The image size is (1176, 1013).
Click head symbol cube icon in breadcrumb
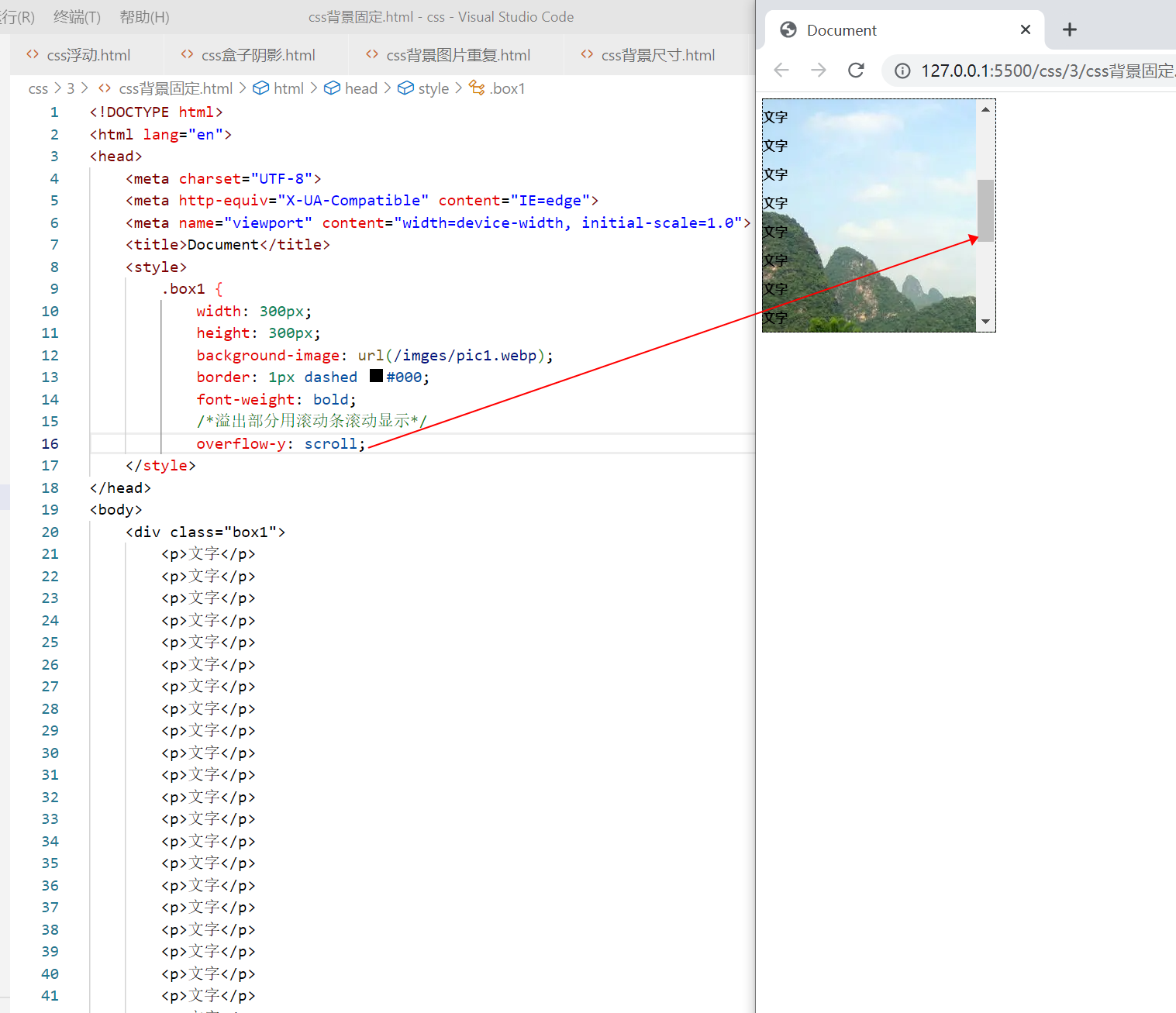click(332, 88)
